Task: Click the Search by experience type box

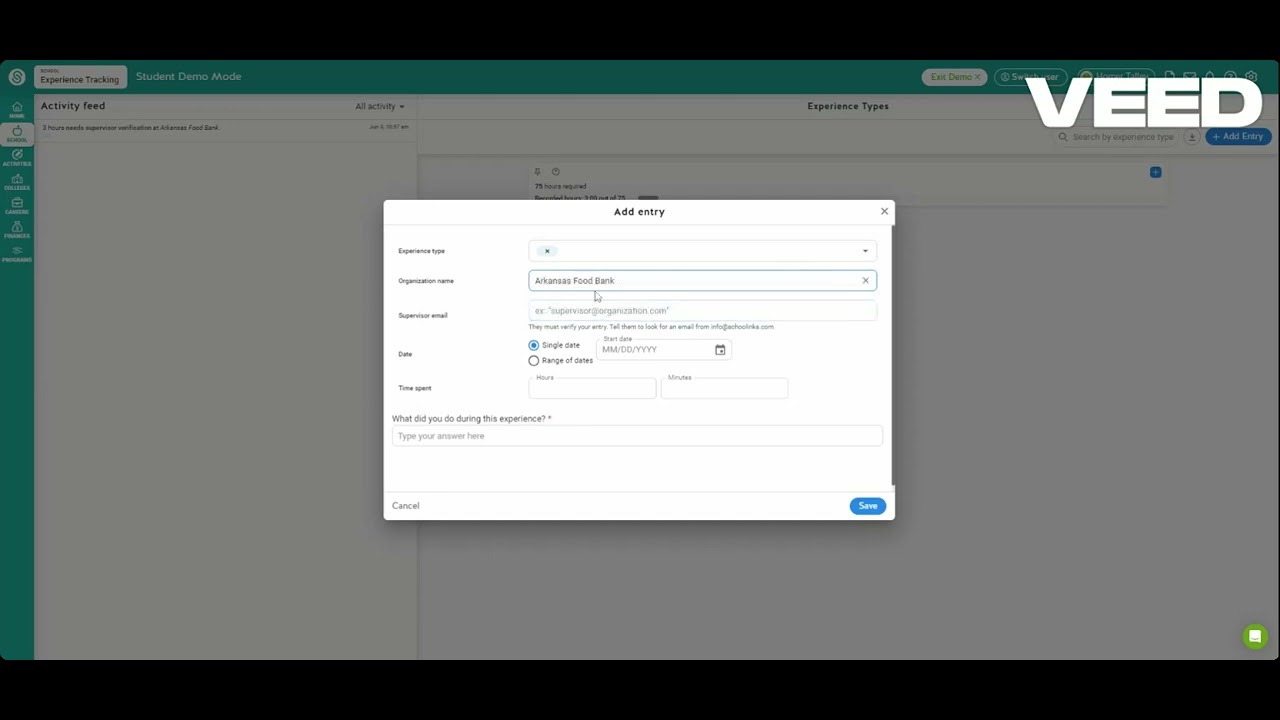Action: [1118, 137]
